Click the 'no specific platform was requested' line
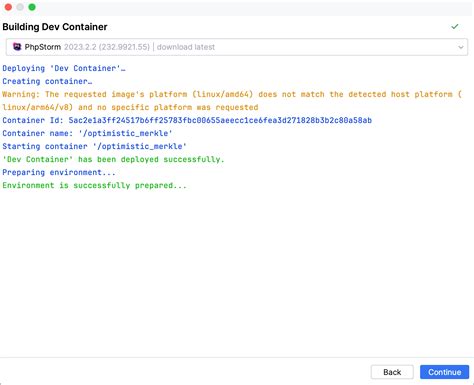 pyautogui.click(x=130, y=107)
